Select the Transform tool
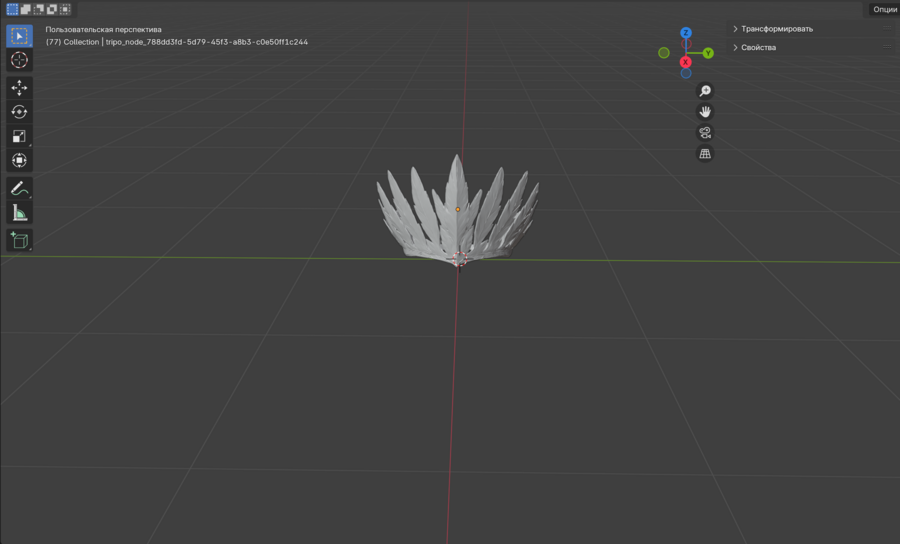The image size is (900, 544). [x=19, y=160]
